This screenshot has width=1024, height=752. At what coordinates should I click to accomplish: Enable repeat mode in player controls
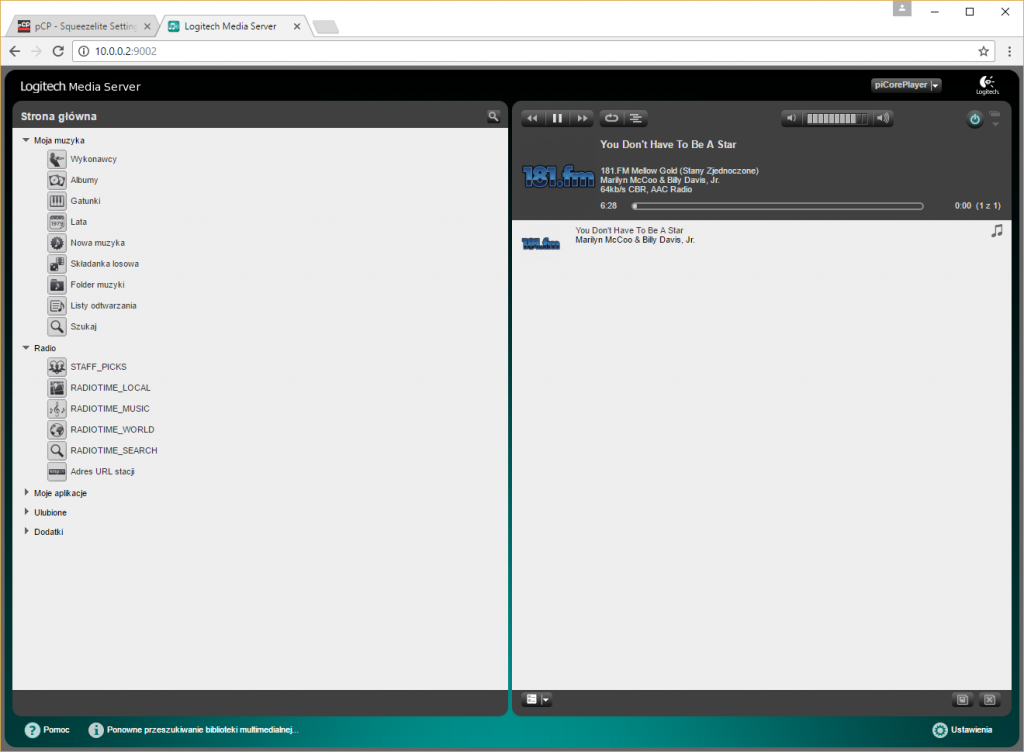pyautogui.click(x=610, y=117)
